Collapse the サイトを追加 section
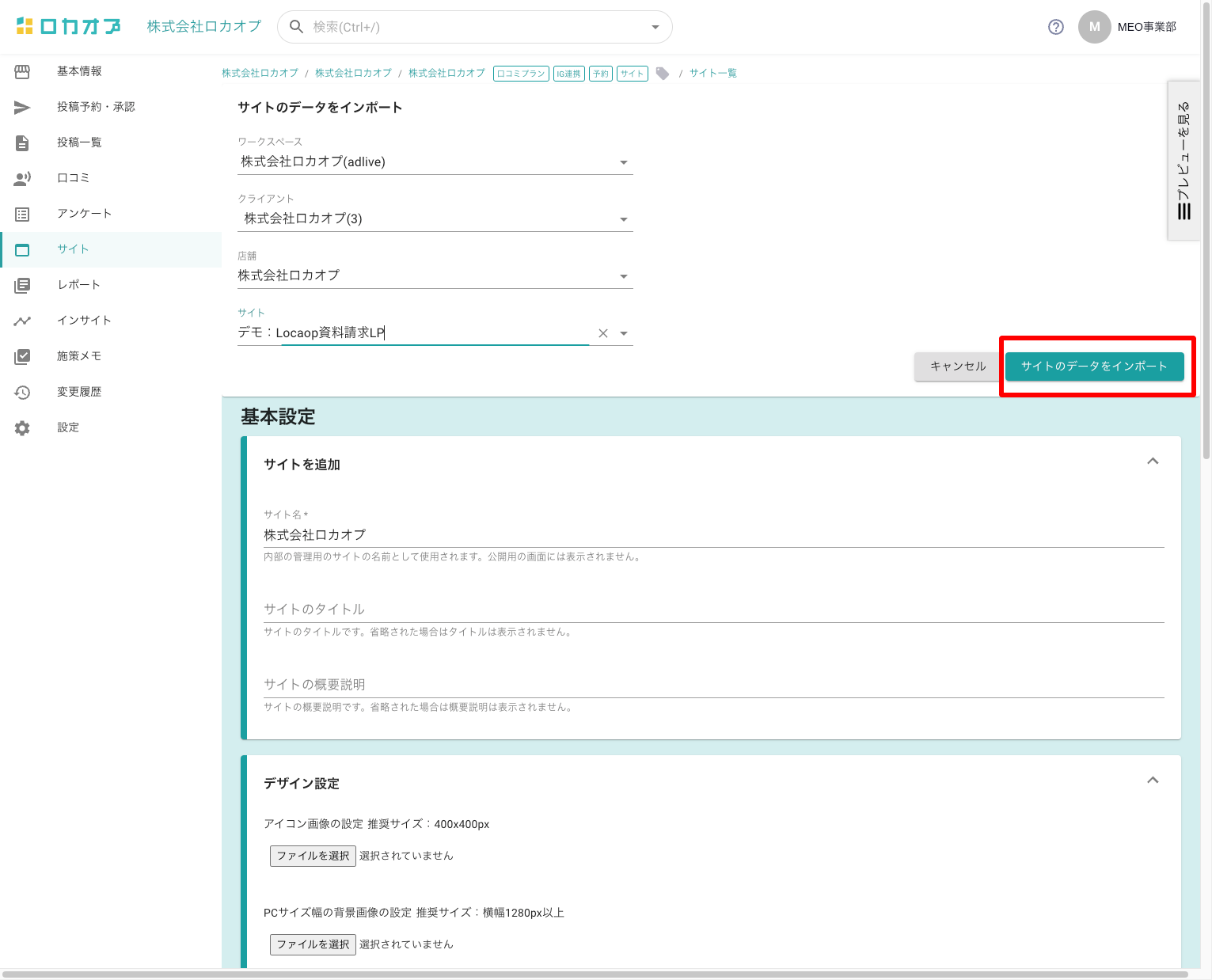The image size is (1212, 980). [x=1153, y=462]
